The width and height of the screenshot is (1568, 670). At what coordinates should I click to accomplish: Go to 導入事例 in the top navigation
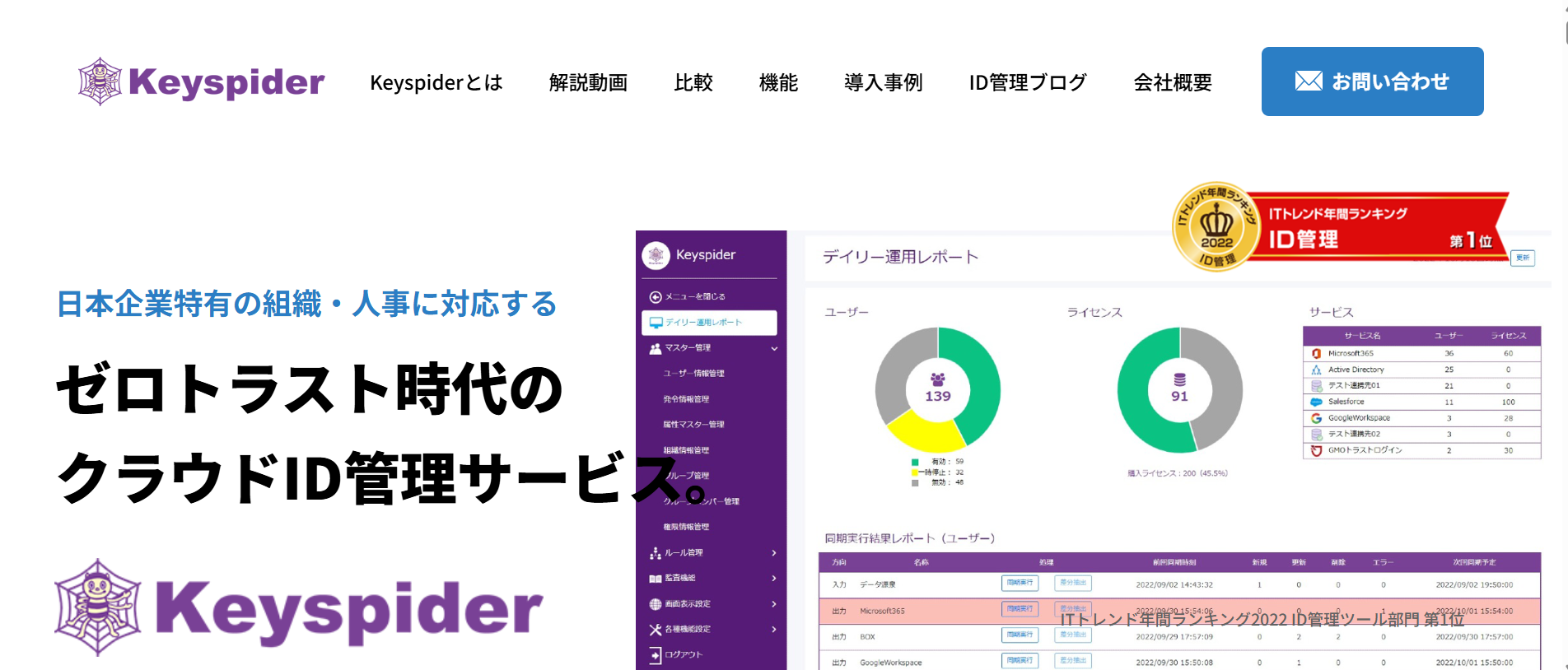pos(883,82)
